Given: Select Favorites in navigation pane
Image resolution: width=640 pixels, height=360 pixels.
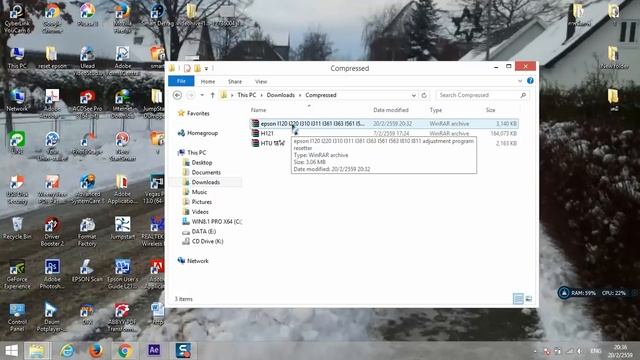Looking at the screenshot, I should 193,113.
